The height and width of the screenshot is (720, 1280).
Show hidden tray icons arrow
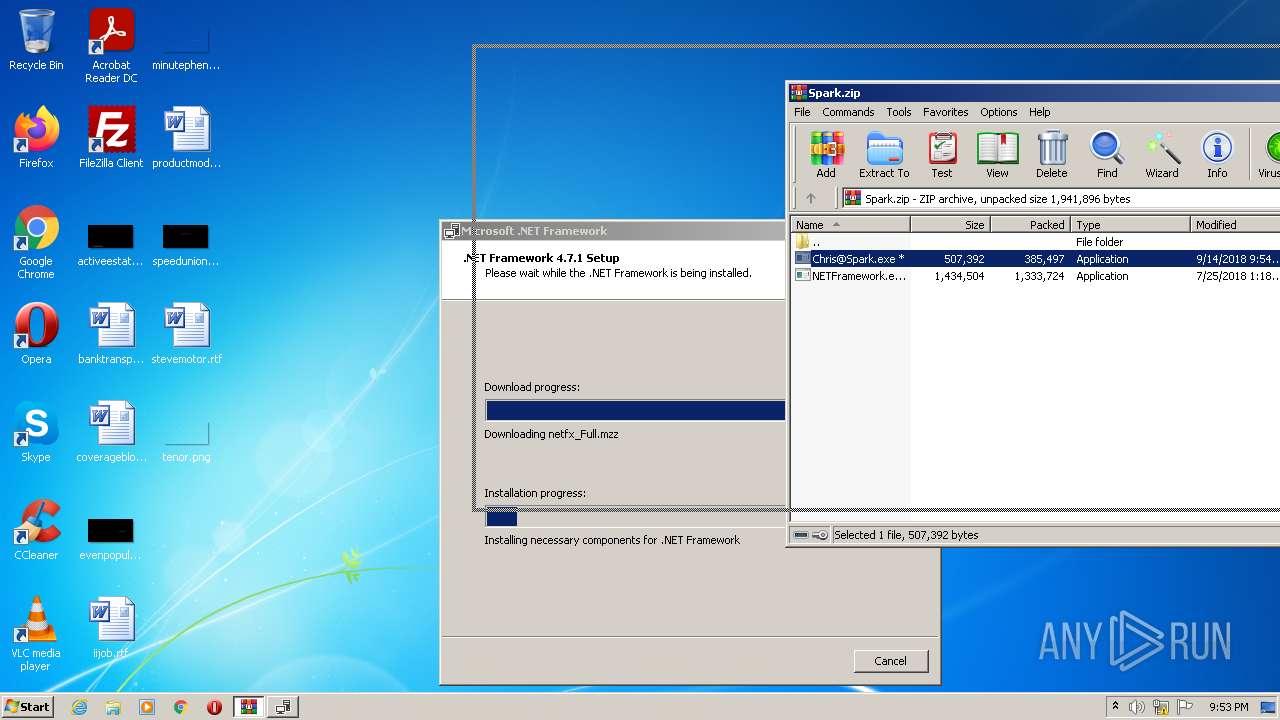pos(1115,707)
